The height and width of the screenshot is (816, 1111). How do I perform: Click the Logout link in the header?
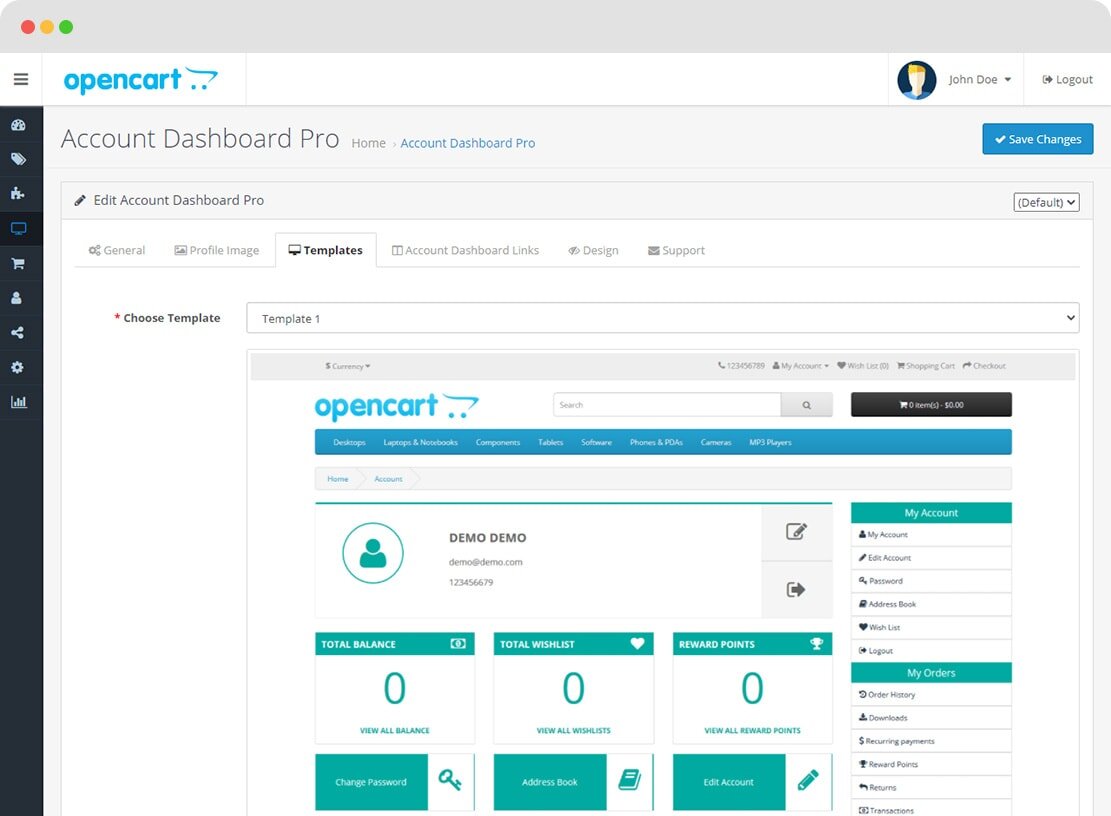[x=1067, y=80]
